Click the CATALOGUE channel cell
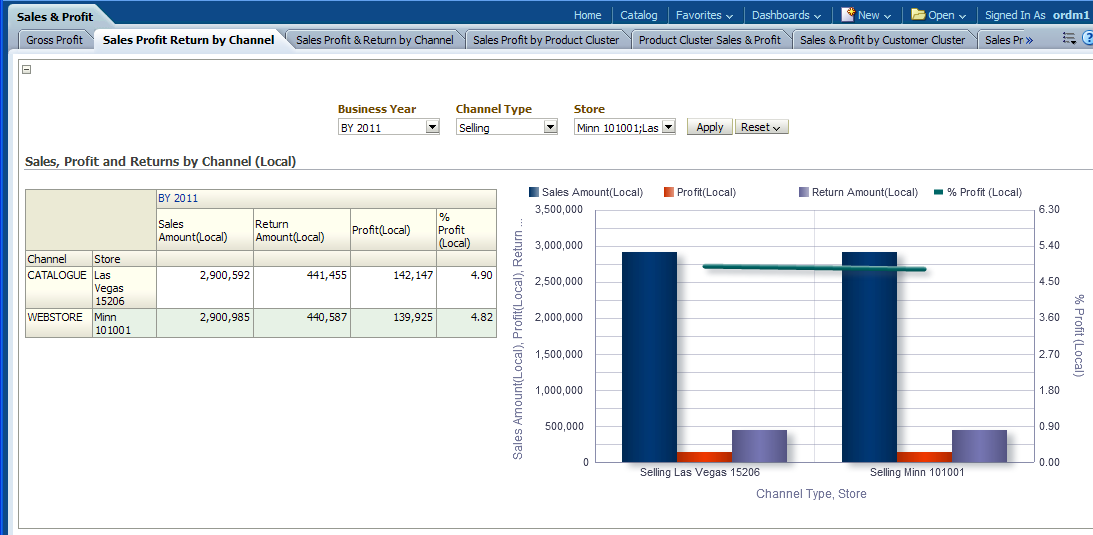 [59, 288]
